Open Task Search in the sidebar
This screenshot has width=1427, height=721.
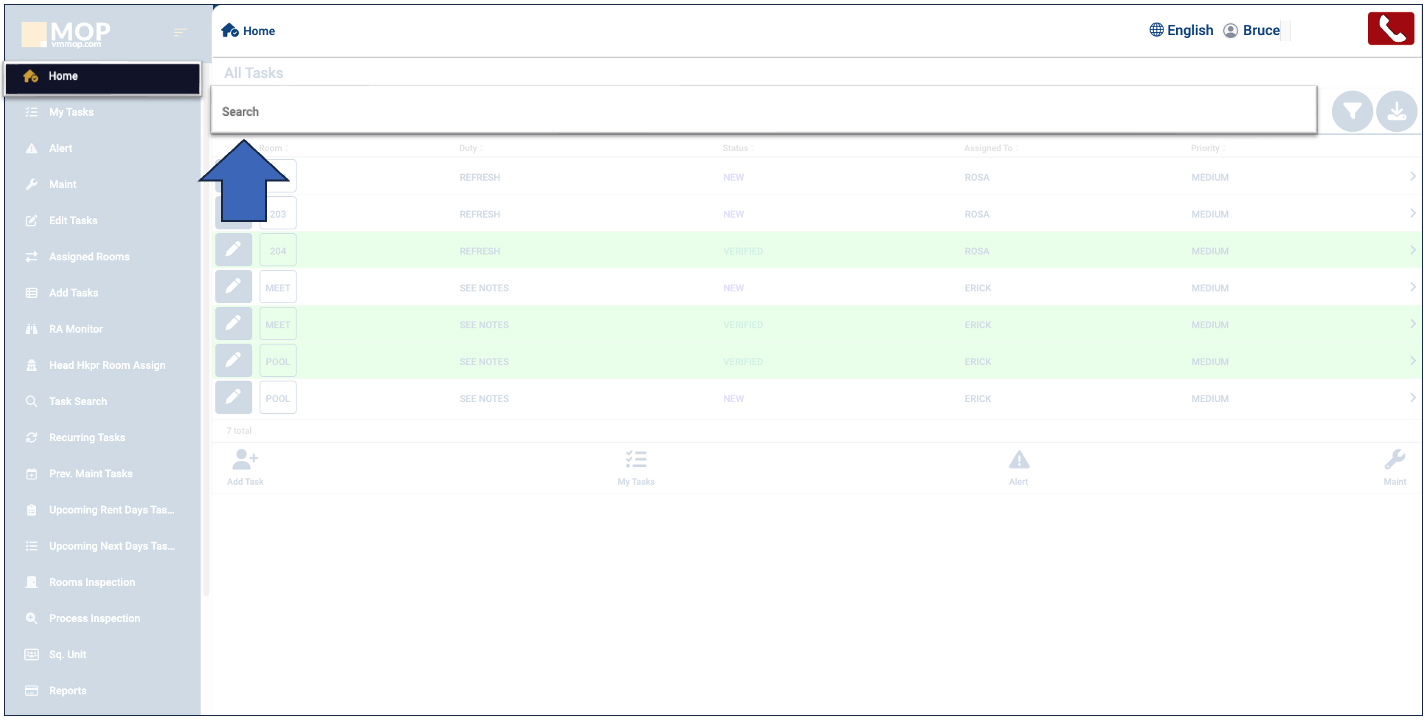(x=78, y=401)
